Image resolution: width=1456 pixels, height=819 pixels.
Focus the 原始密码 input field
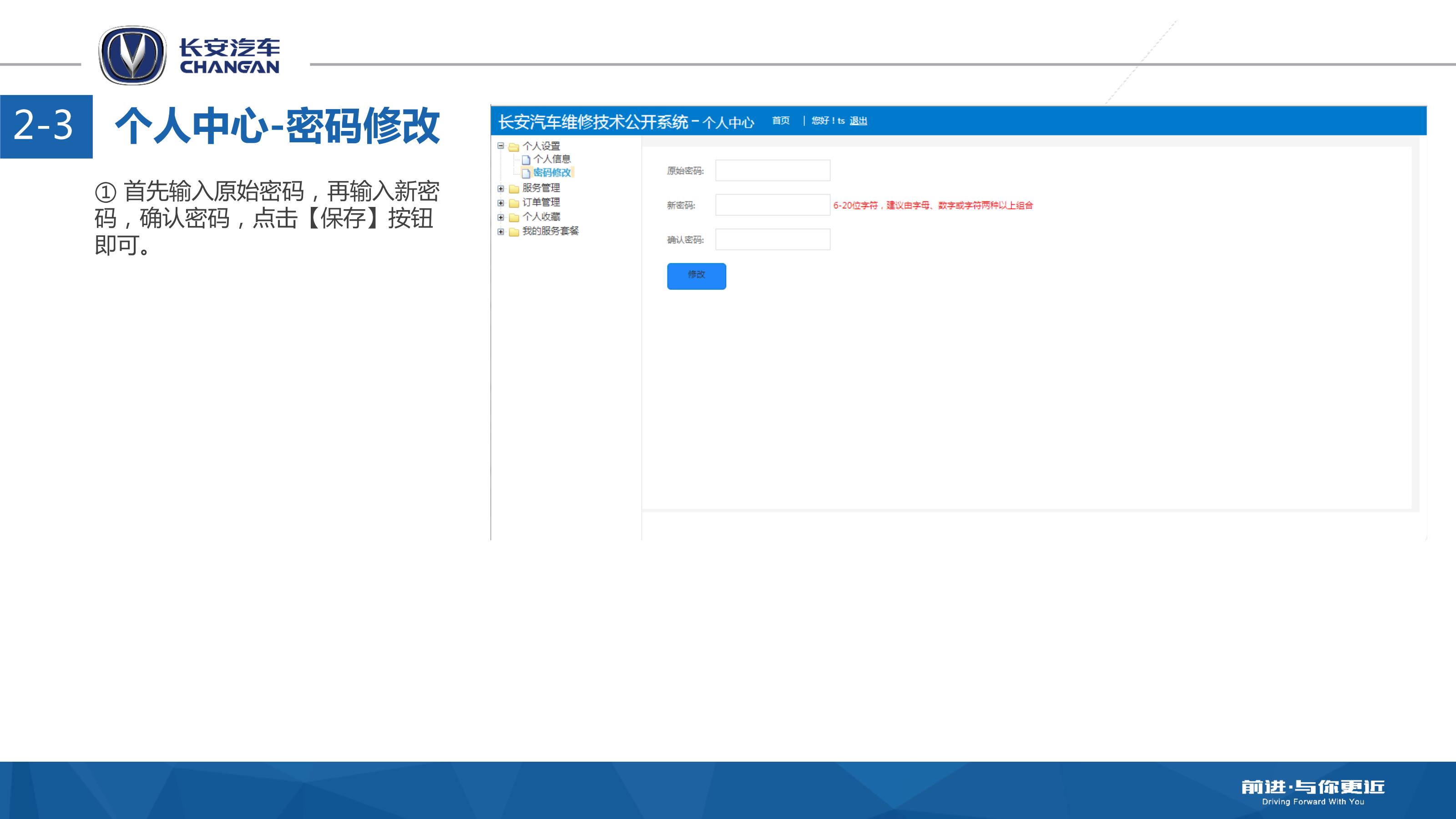coord(772,171)
